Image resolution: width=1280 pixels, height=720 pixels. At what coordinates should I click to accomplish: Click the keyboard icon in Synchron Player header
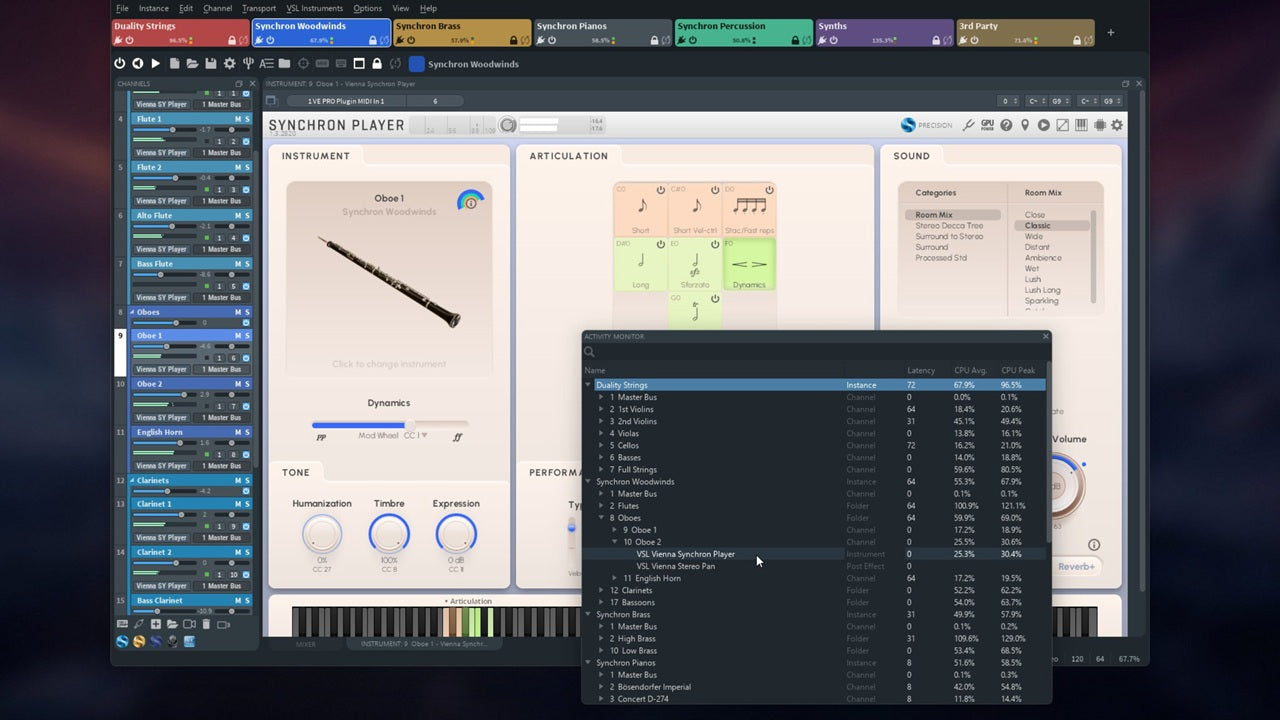coord(1081,125)
